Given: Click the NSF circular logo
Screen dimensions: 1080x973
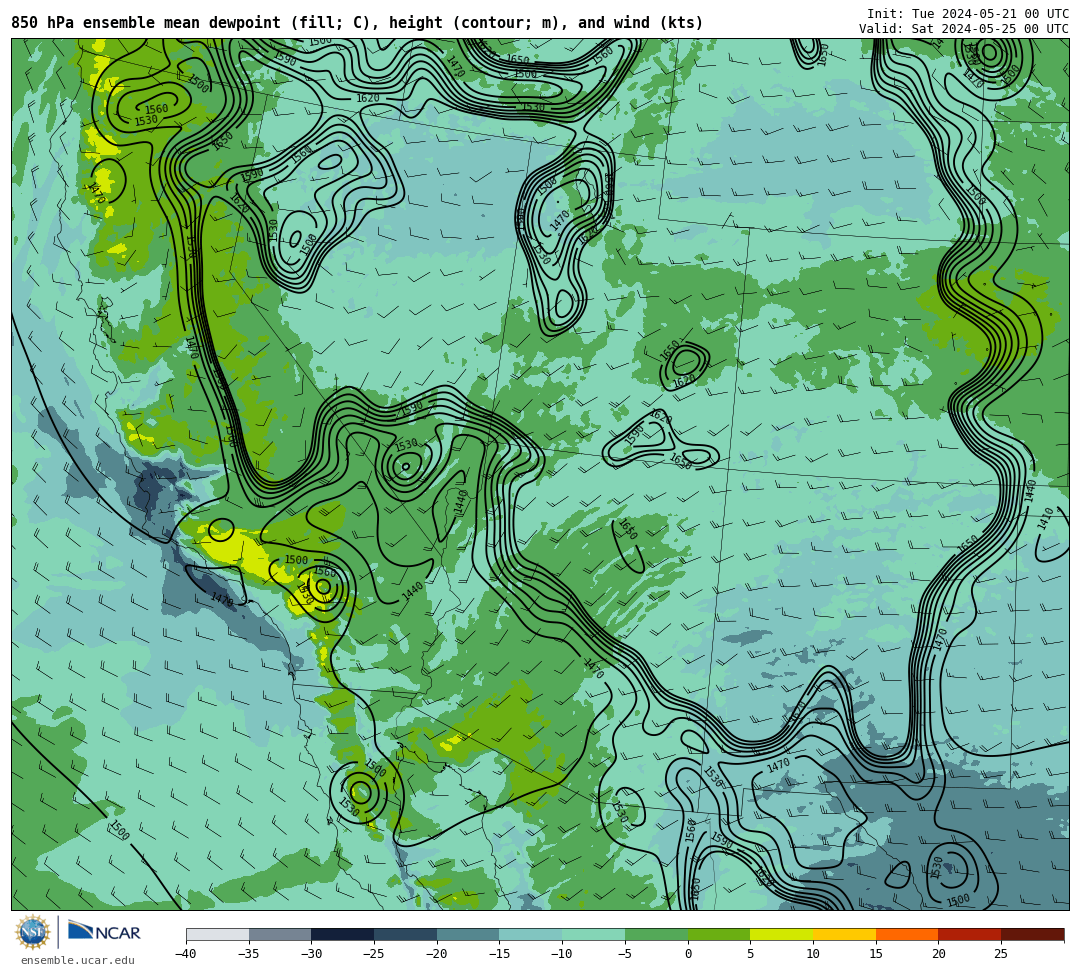Looking at the screenshot, I should (x=32, y=932).
